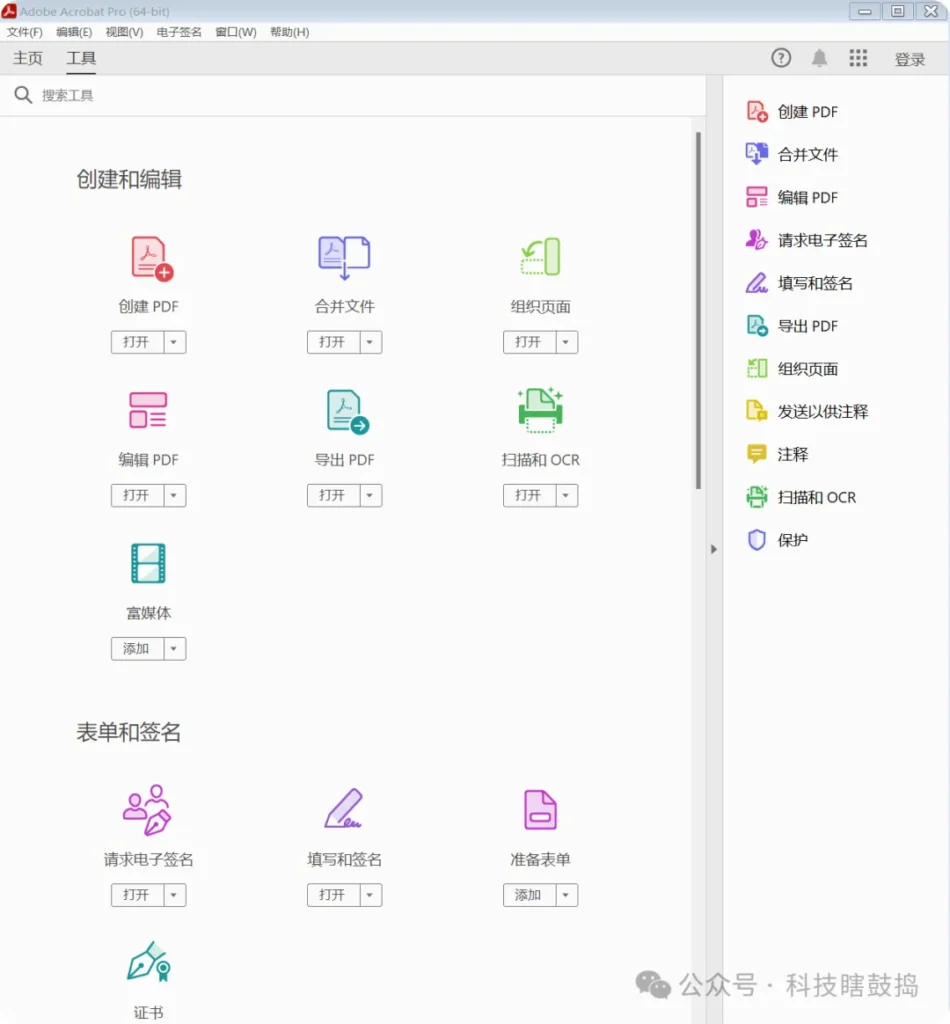Select 注释 comment tool in right sidebar
This screenshot has height=1024, width=950.
tap(777, 455)
